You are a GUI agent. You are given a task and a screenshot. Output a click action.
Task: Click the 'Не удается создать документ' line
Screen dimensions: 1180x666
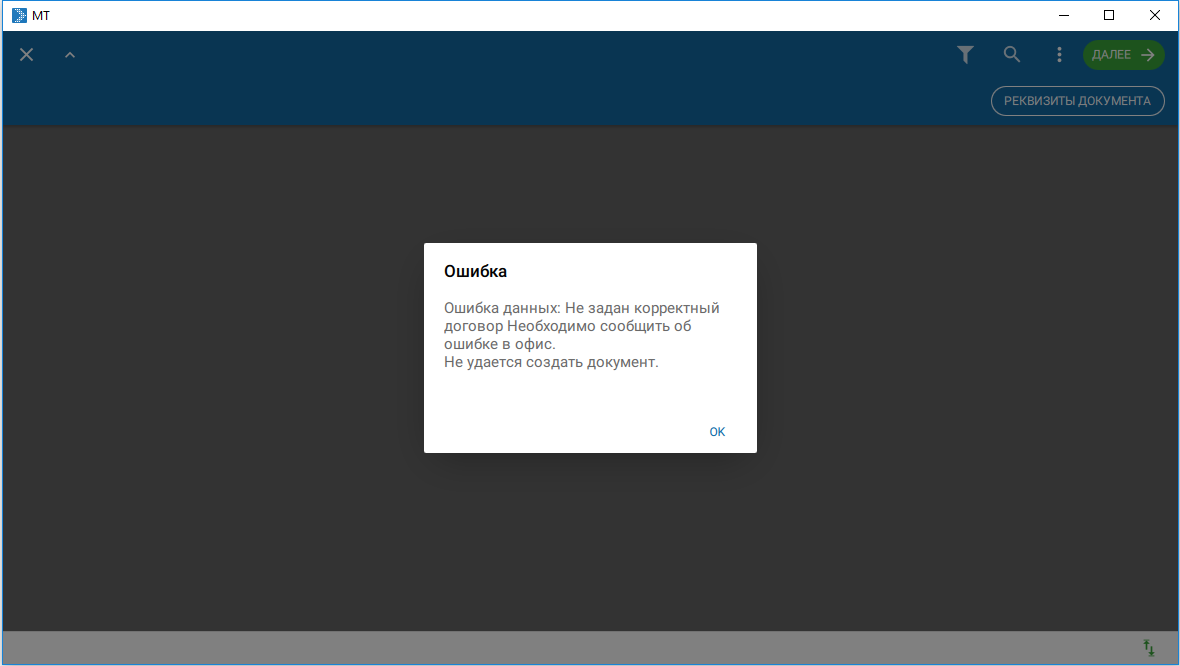[x=551, y=362]
